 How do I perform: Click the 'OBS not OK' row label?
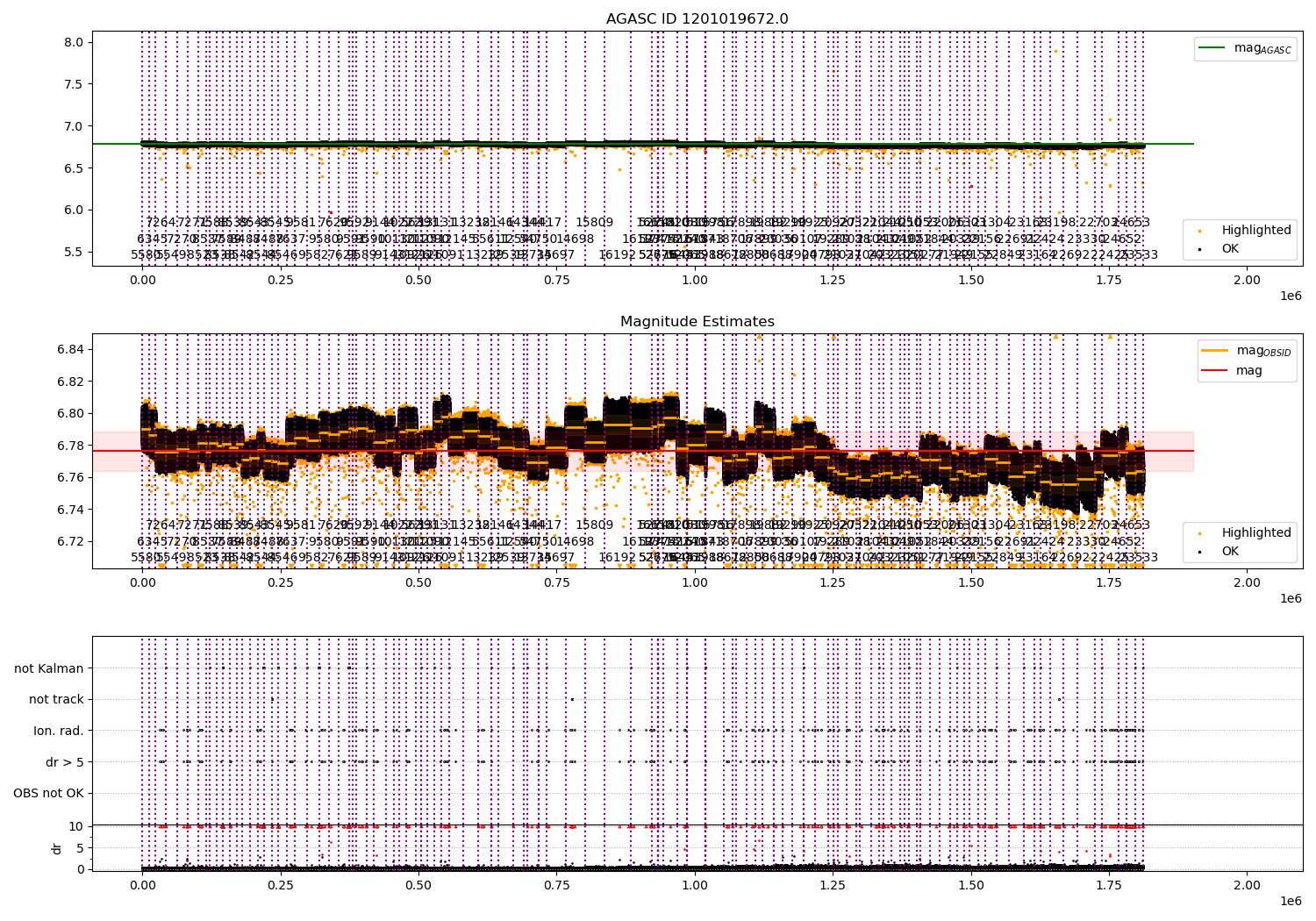click(x=48, y=793)
